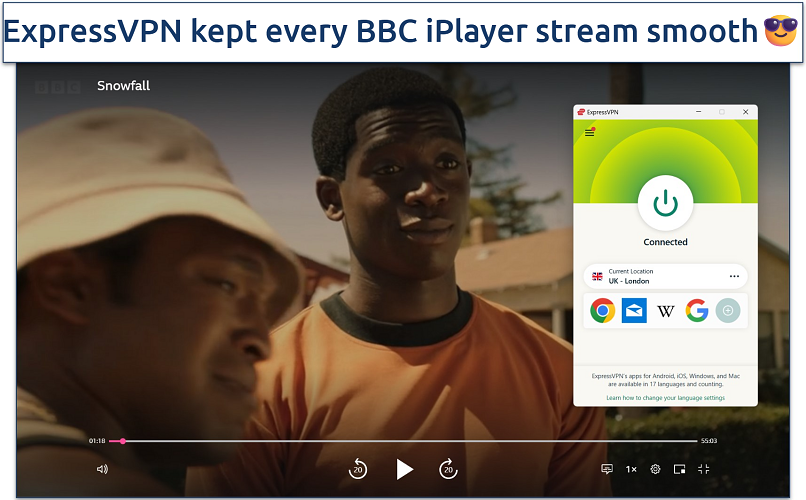Launch the Chrome shortcut in ExpressVPN

(602, 311)
